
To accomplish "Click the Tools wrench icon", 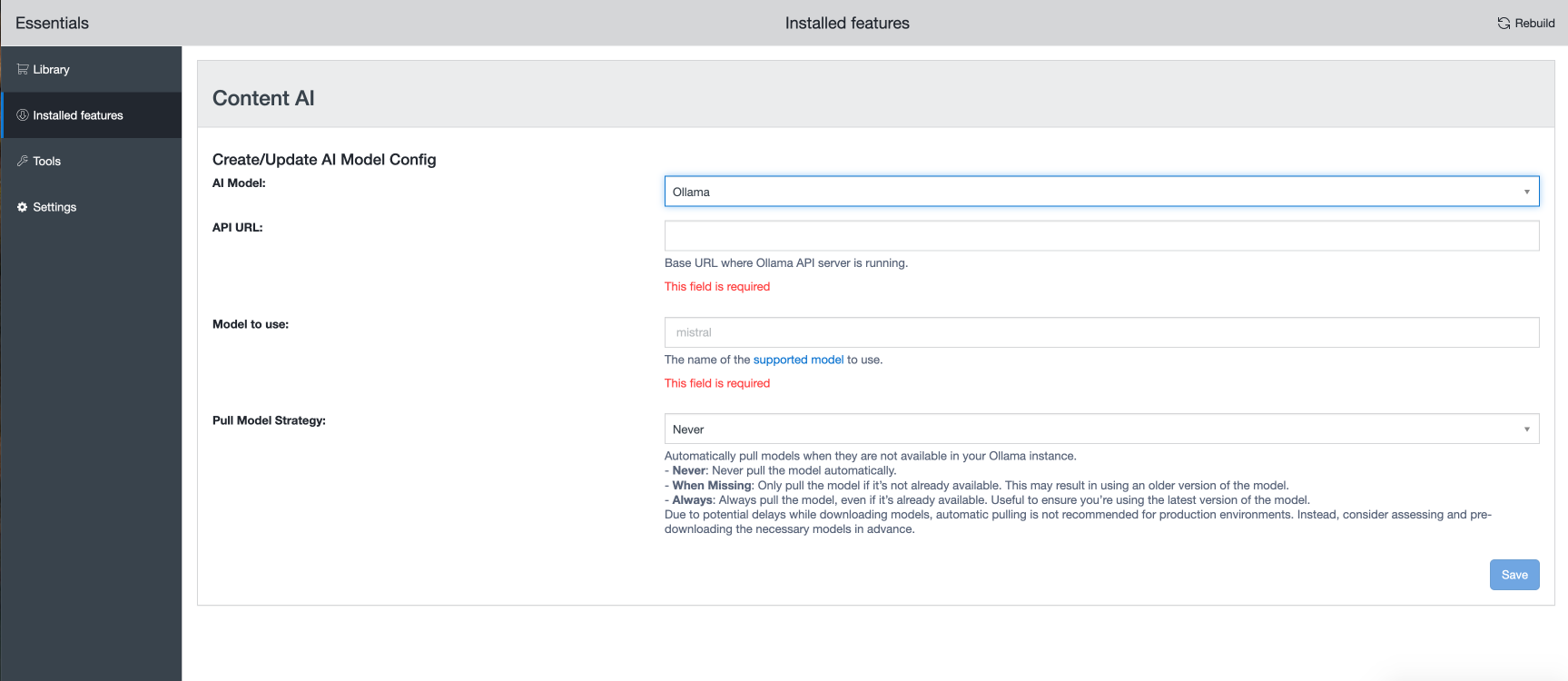I will coord(23,161).
